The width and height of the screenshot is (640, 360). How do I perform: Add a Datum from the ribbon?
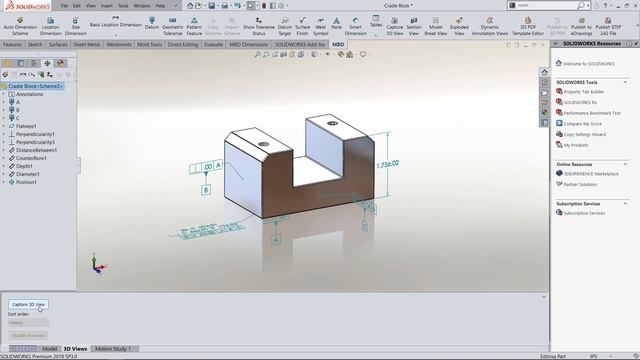[151, 23]
